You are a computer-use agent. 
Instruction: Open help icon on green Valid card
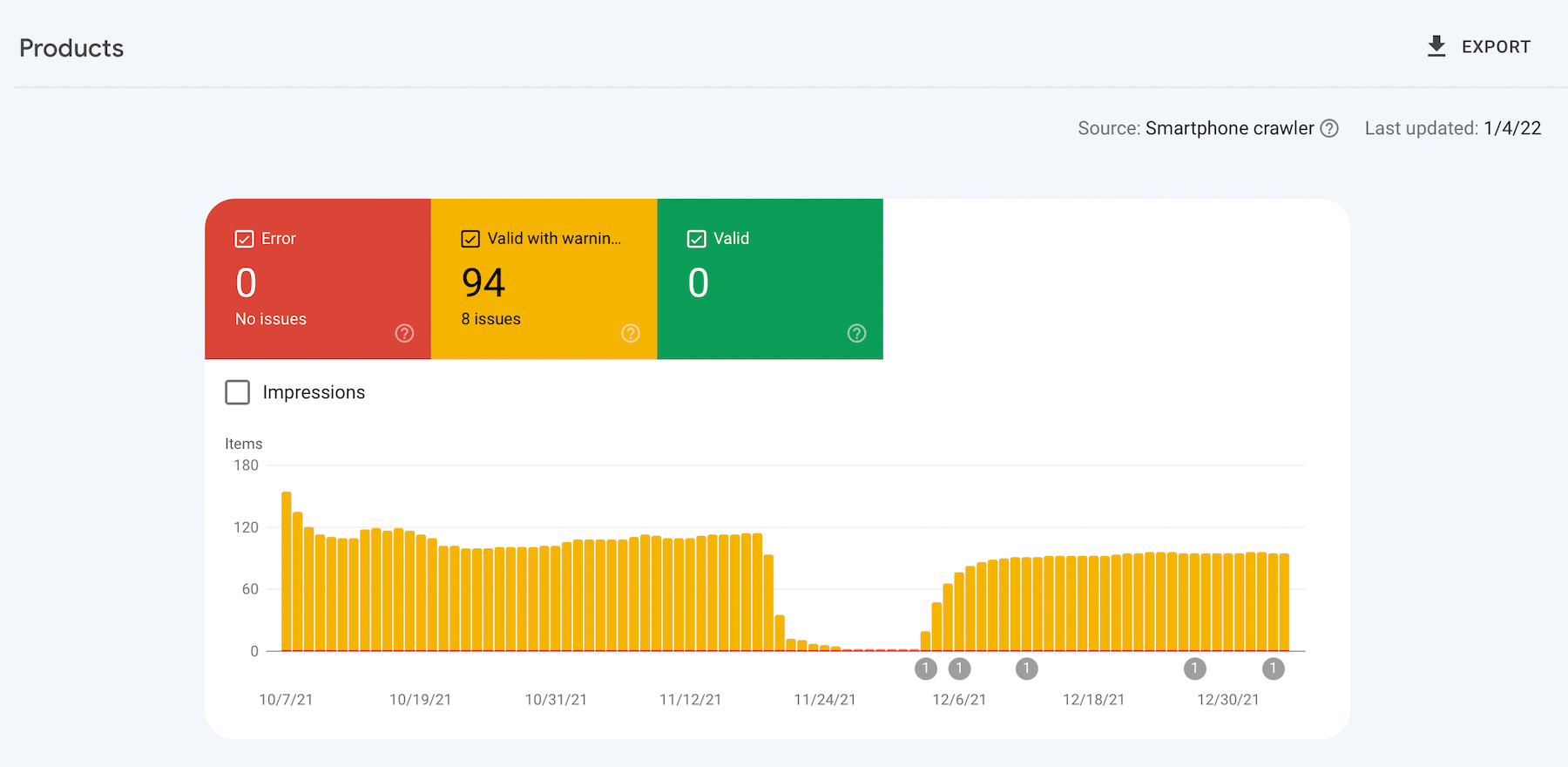point(857,333)
